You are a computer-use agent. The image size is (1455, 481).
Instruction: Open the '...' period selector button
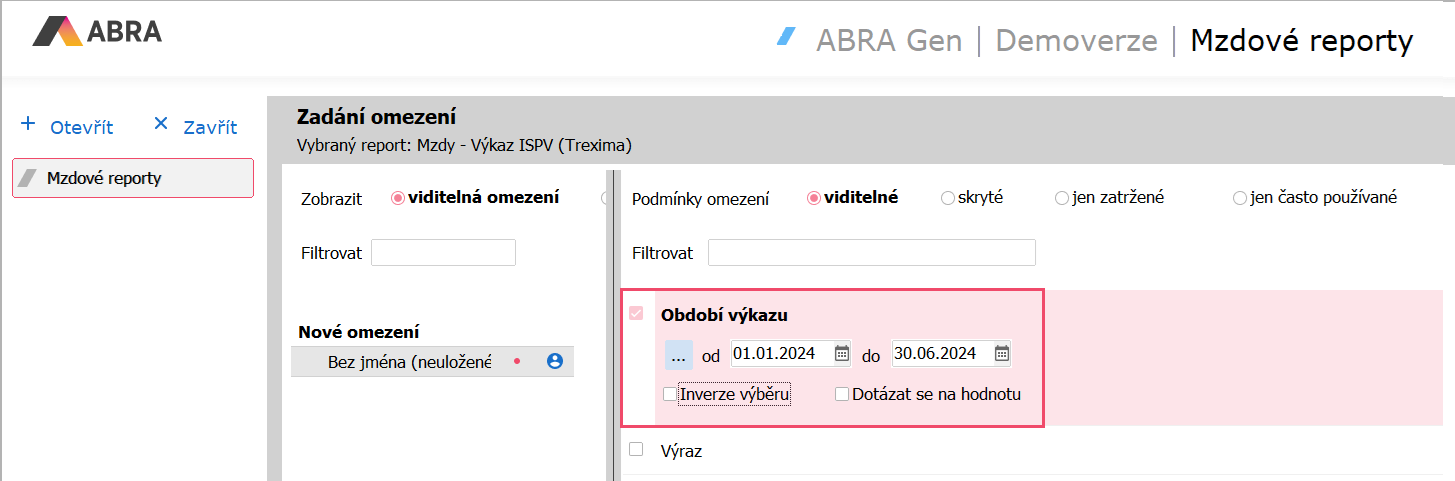pyautogui.click(x=678, y=354)
